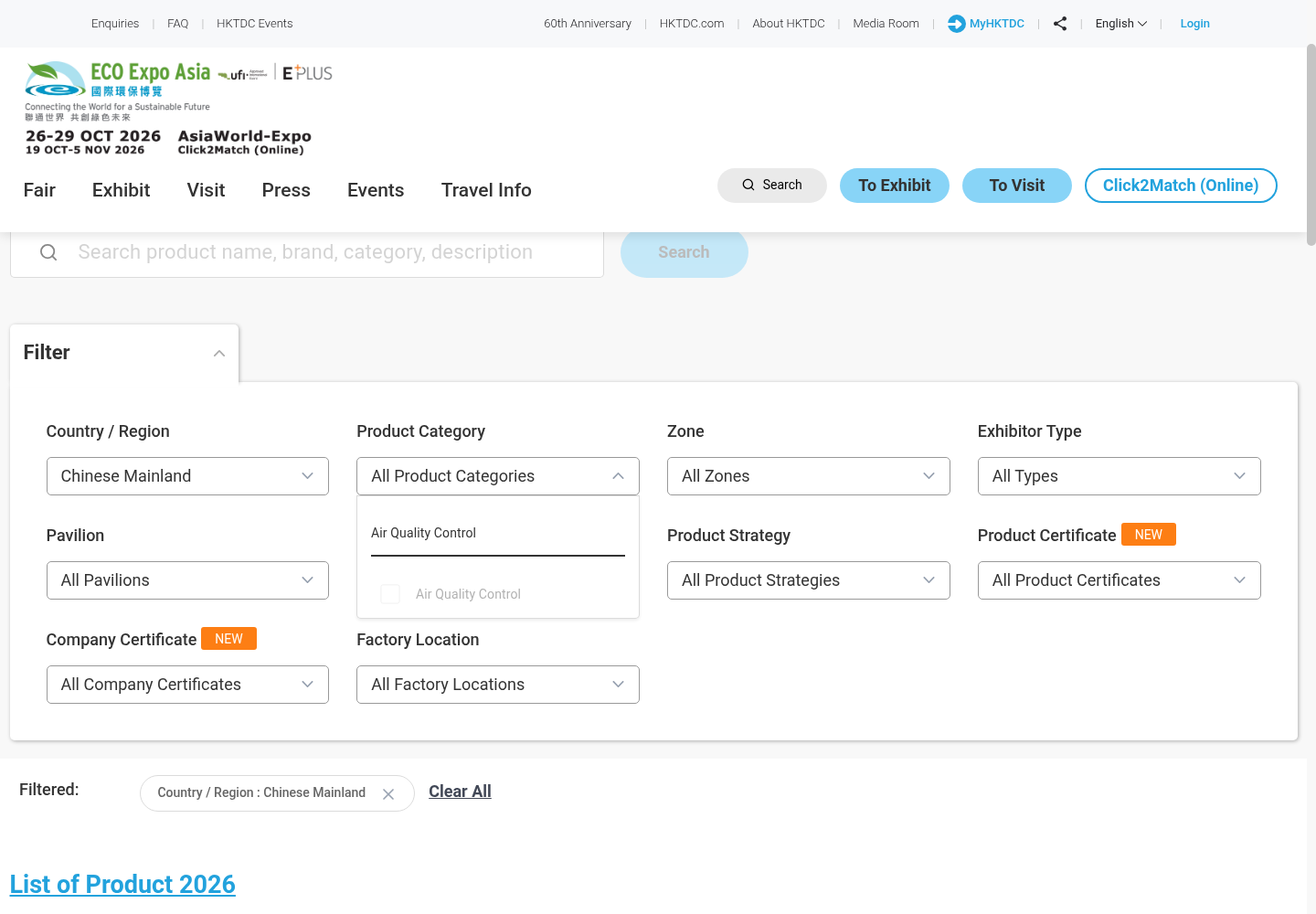This screenshot has width=1316, height=914.
Task: Open the Exhibit menu
Action: (121, 190)
